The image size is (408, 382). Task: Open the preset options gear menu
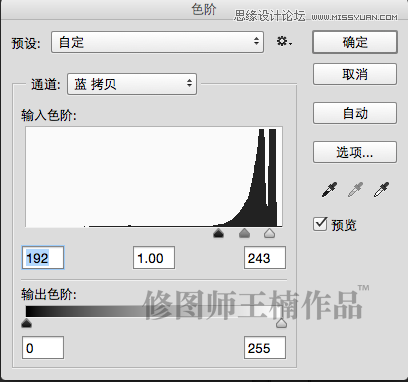click(284, 42)
